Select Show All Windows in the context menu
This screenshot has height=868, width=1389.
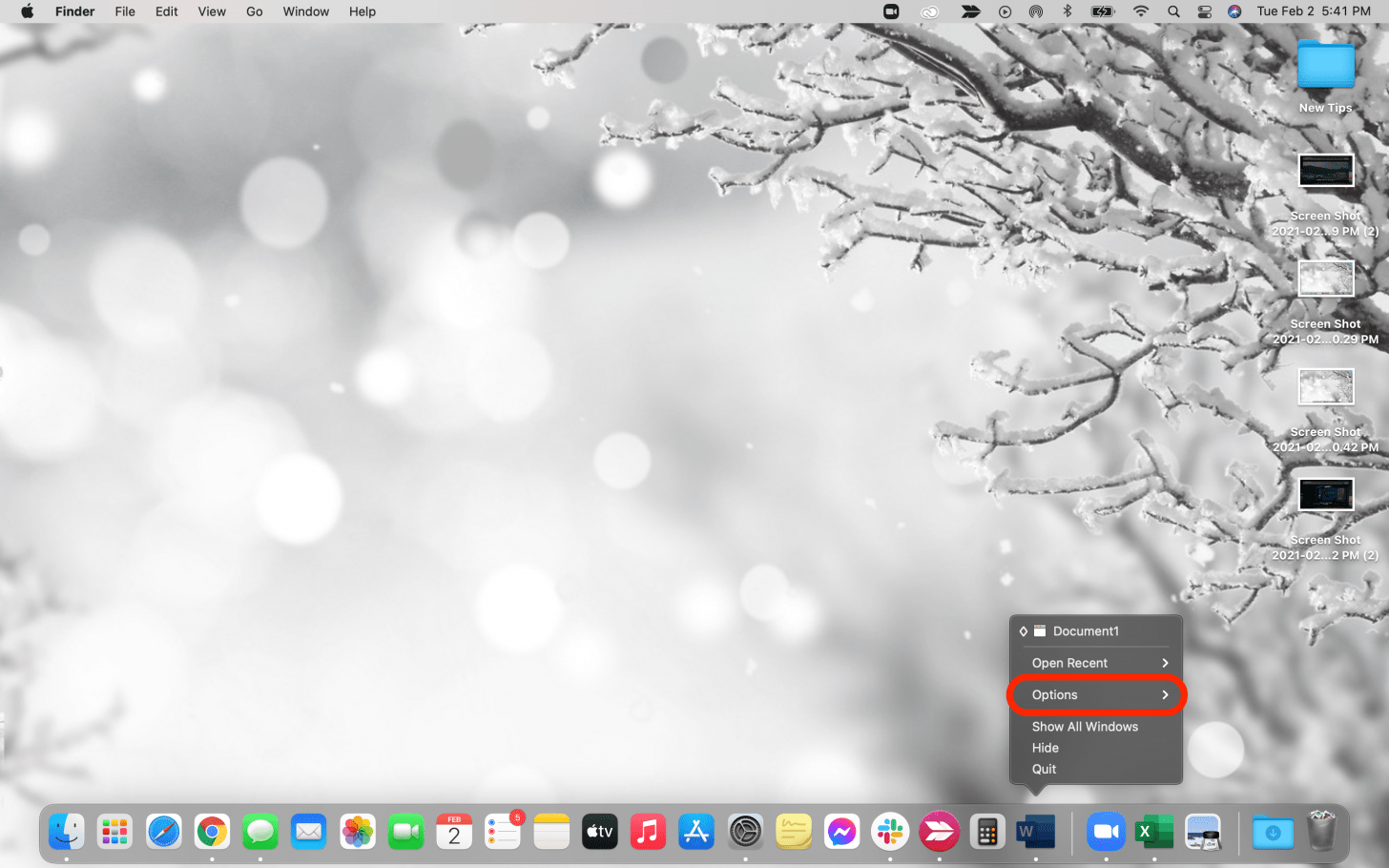point(1085,726)
